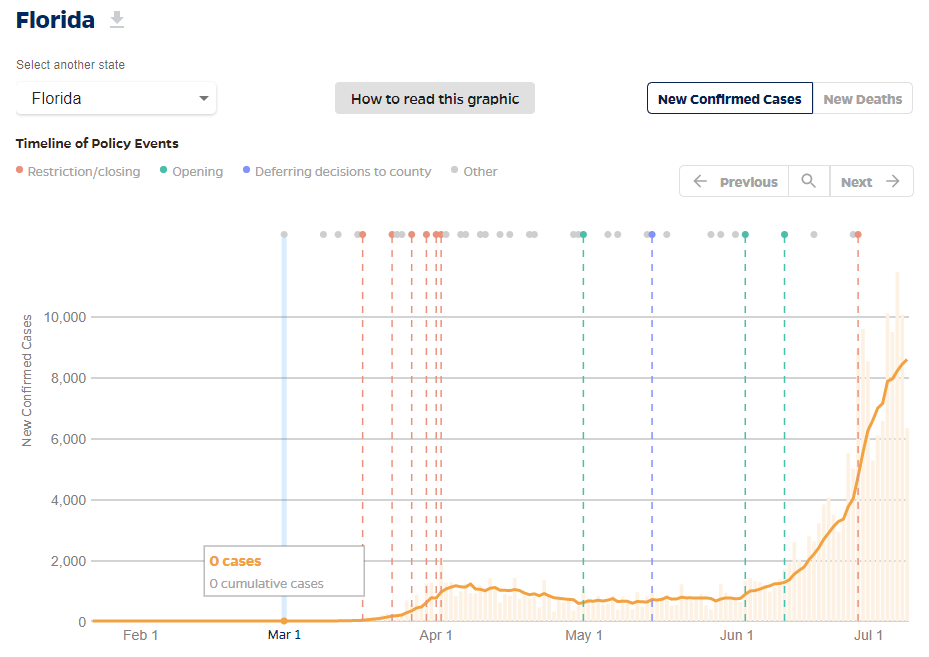Select the New Confirmed Cases tab

729,98
